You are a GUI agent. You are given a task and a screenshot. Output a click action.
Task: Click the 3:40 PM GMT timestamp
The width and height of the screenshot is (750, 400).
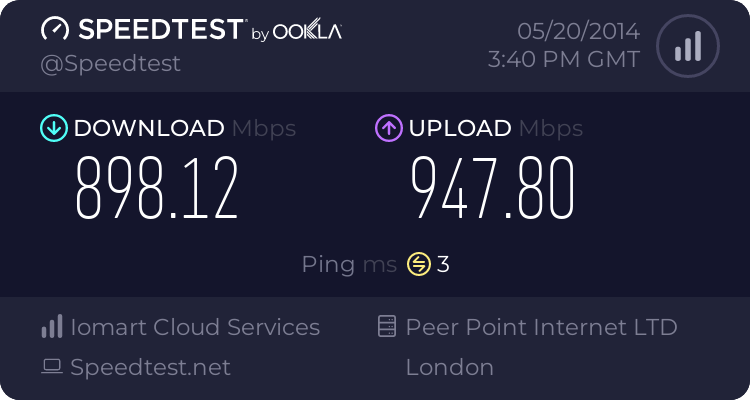(563, 60)
